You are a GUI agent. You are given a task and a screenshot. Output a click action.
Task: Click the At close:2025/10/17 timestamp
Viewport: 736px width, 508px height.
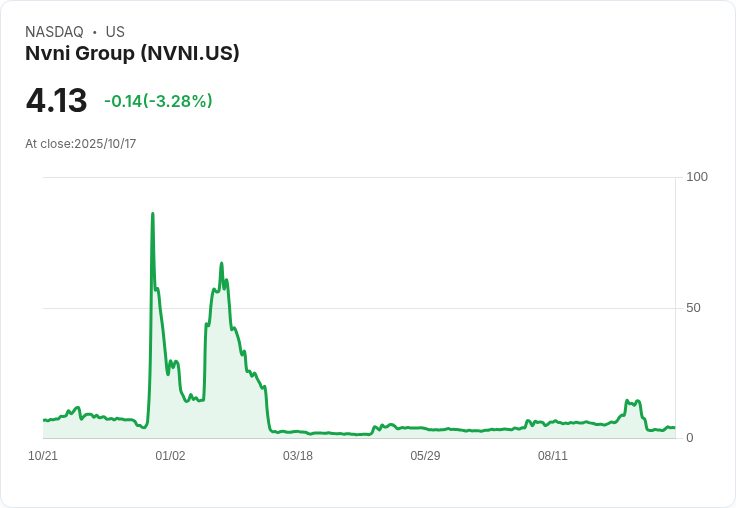(81, 144)
